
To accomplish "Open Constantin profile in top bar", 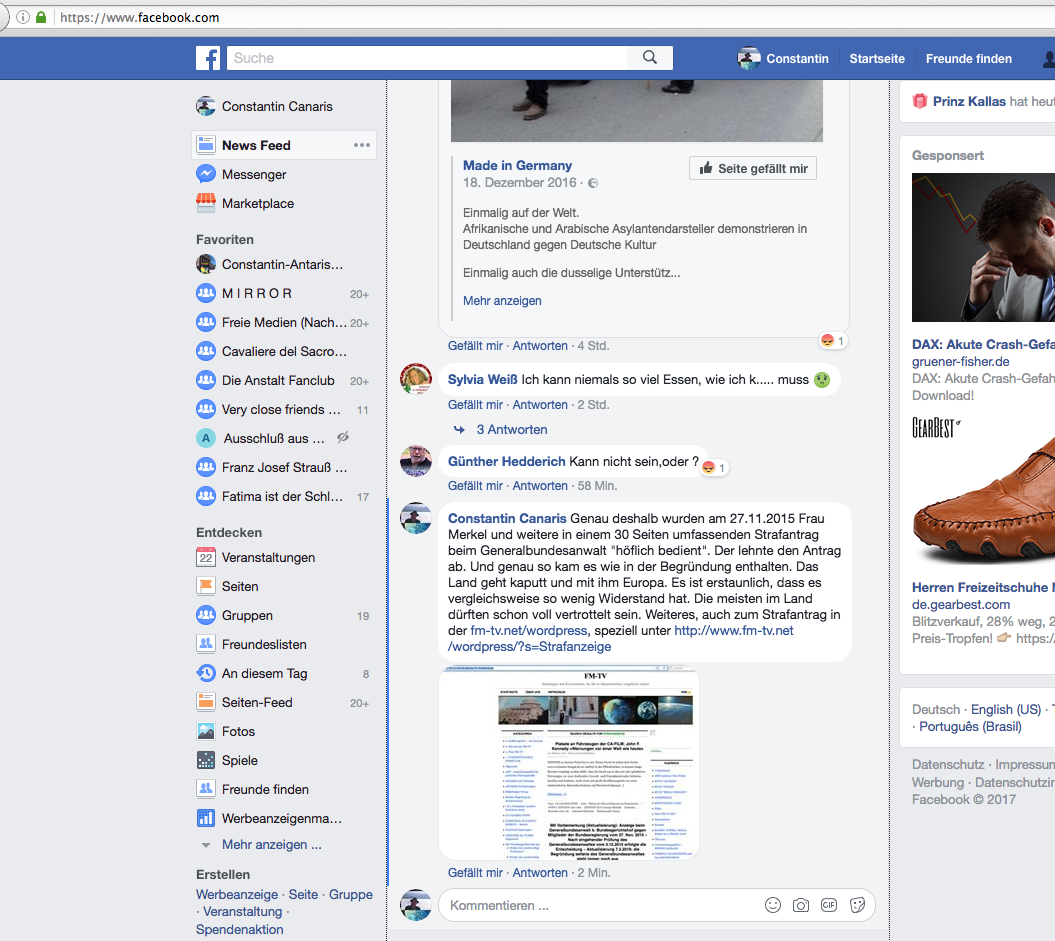I will pyautogui.click(x=783, y=59).
